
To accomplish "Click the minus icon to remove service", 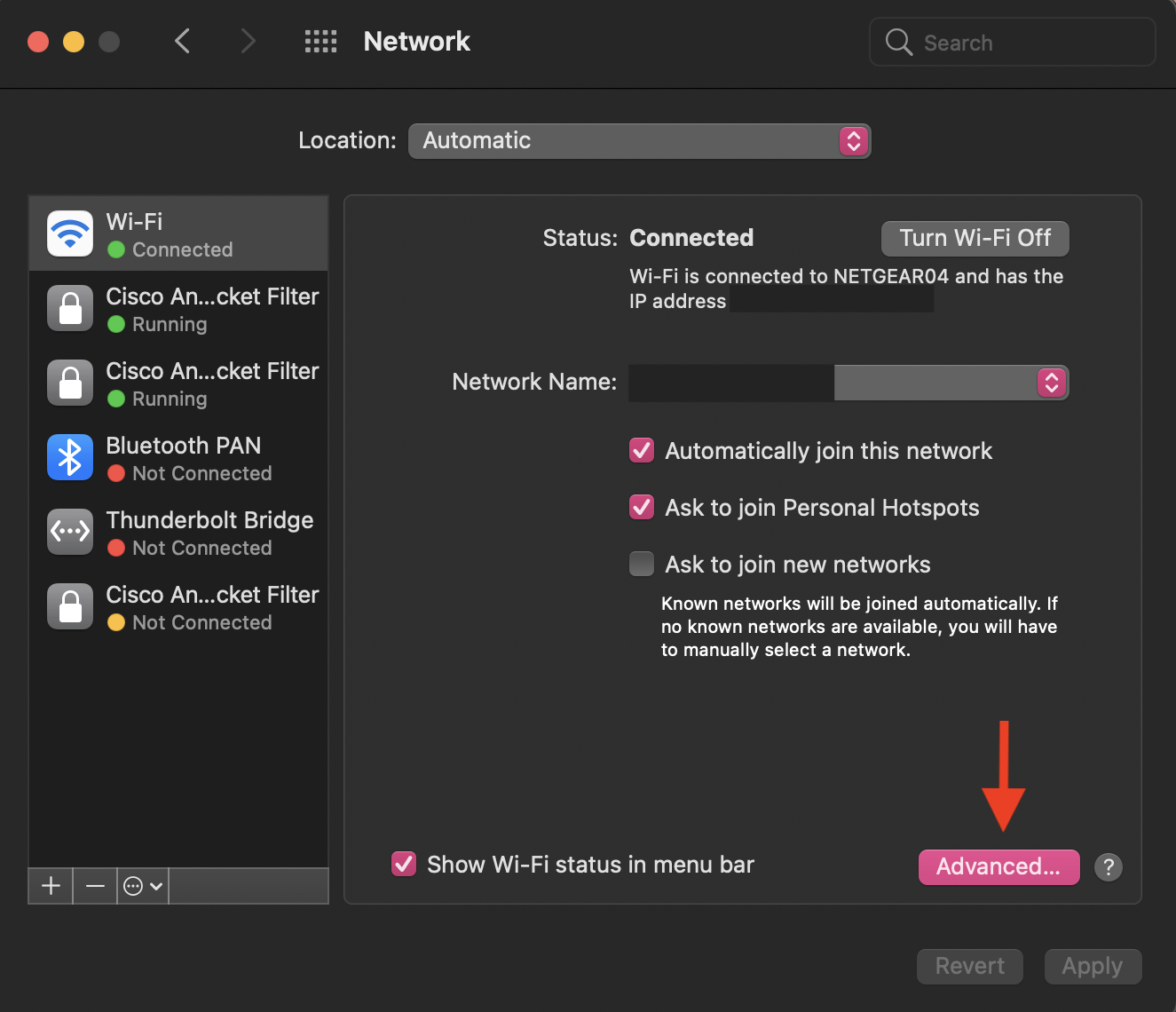I will coord(95,886).
